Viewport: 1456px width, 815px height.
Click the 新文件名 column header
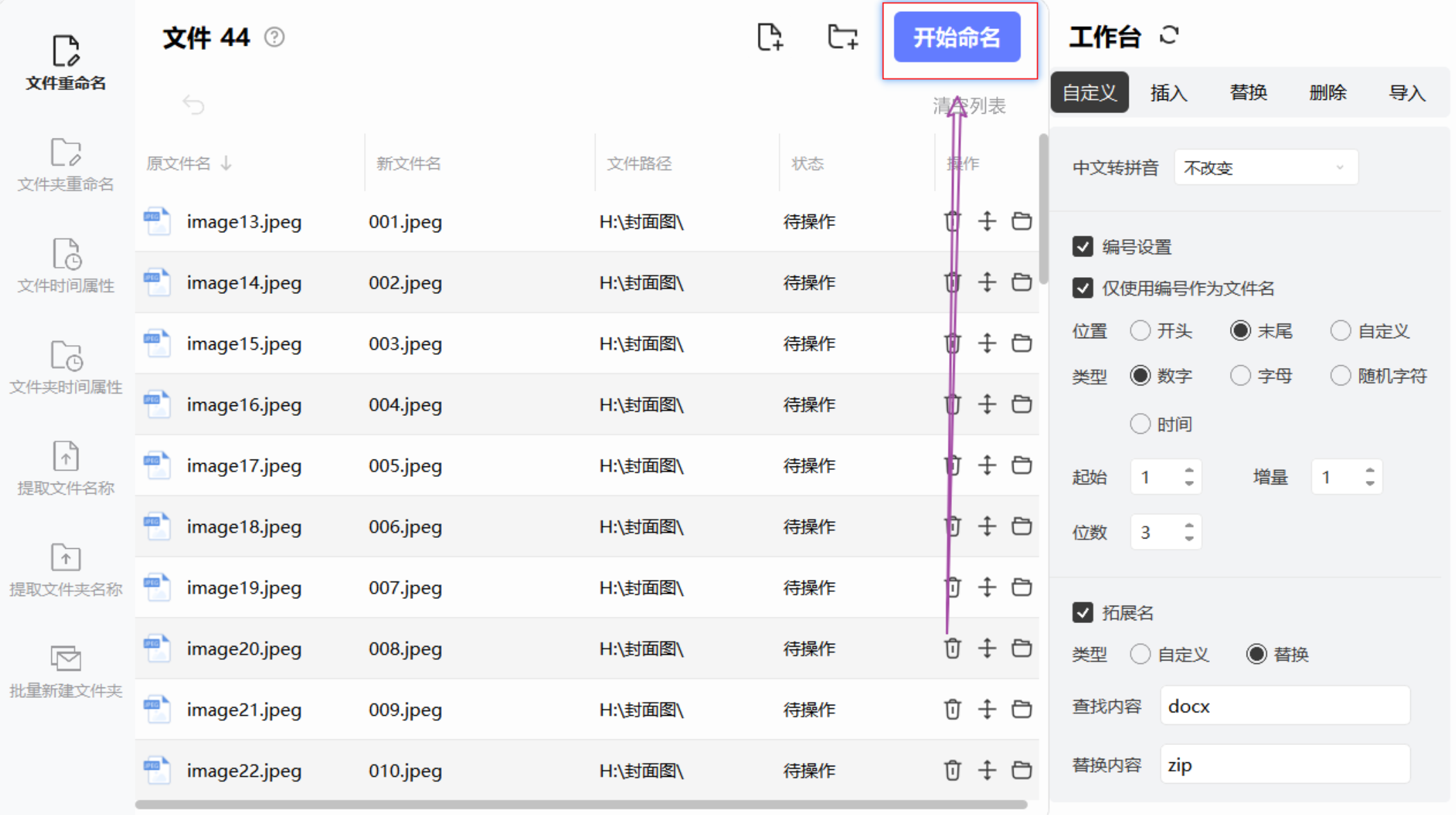pos(408,164)
